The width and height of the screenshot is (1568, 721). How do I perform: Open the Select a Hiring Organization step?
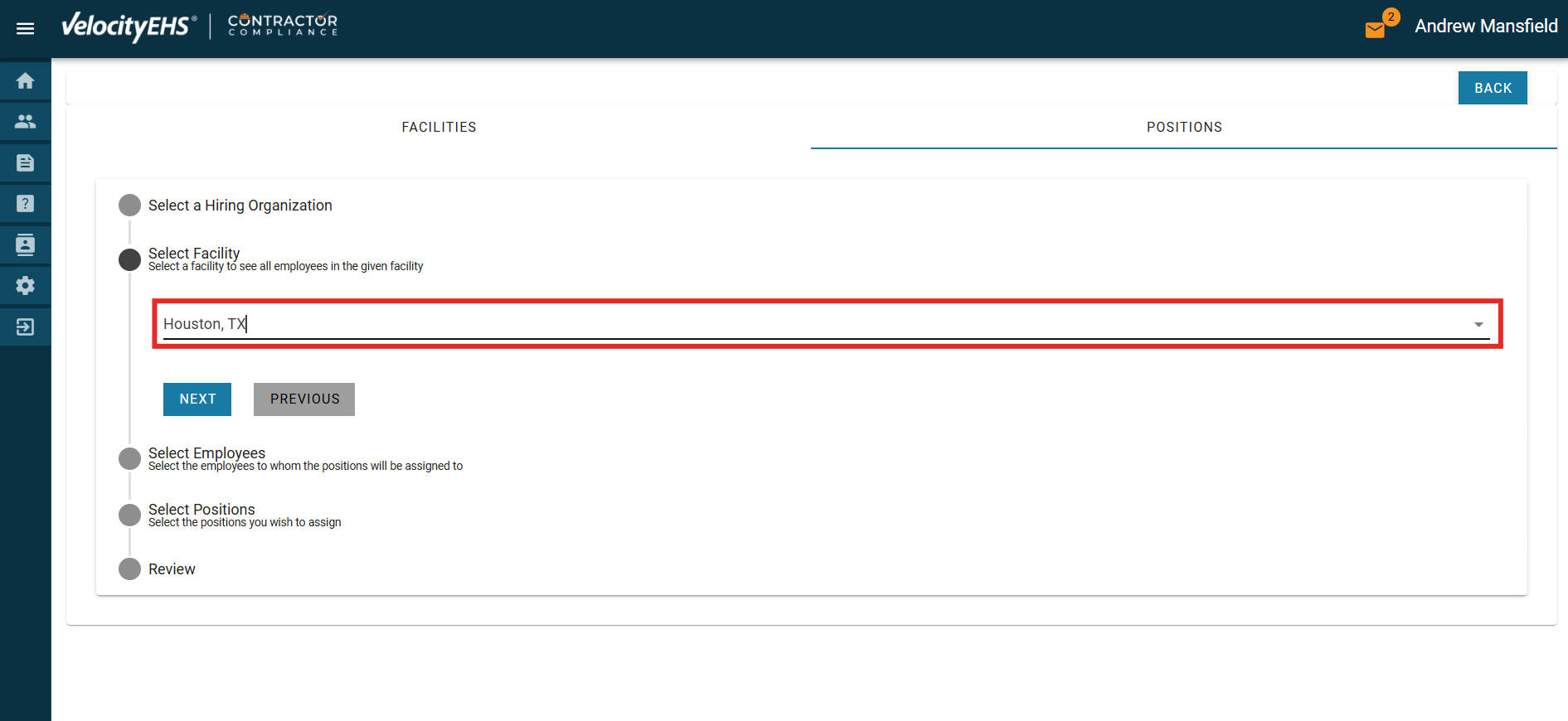(240, 206)
